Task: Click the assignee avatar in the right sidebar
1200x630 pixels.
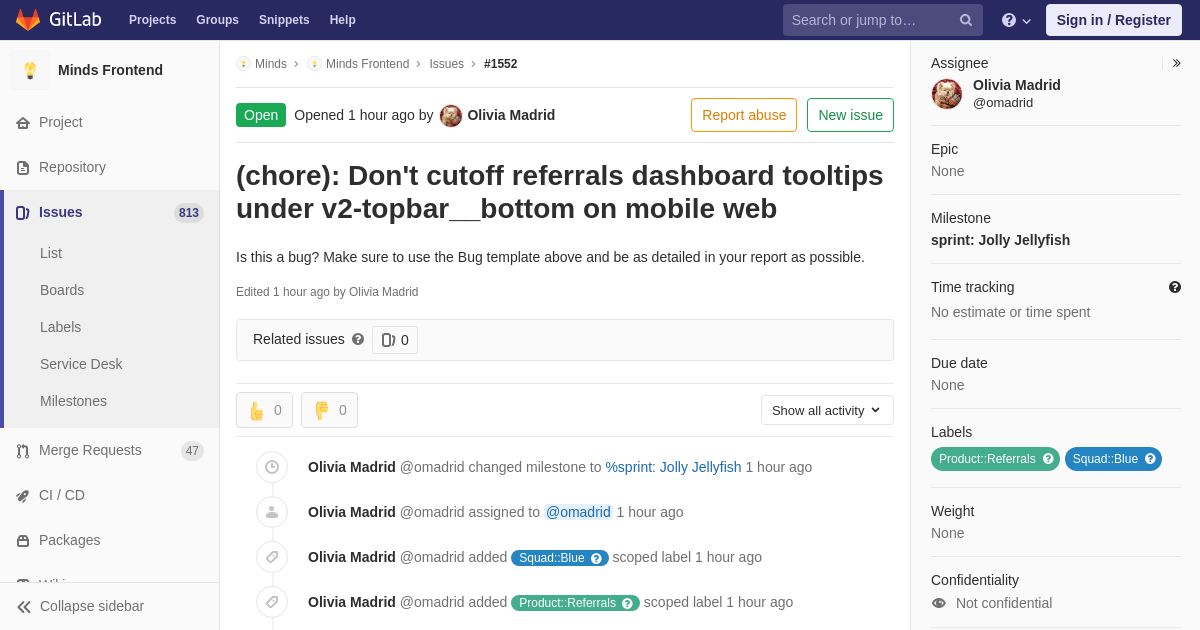Action: point(947,94)
